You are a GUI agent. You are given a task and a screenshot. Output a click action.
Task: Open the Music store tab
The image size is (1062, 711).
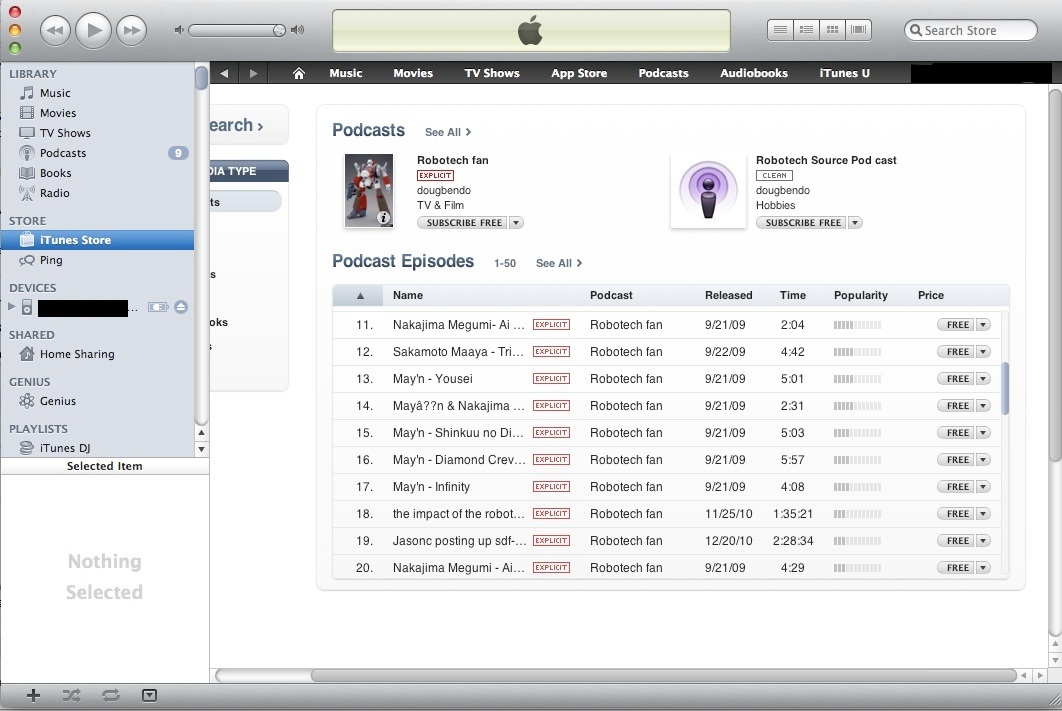[345, 73]
